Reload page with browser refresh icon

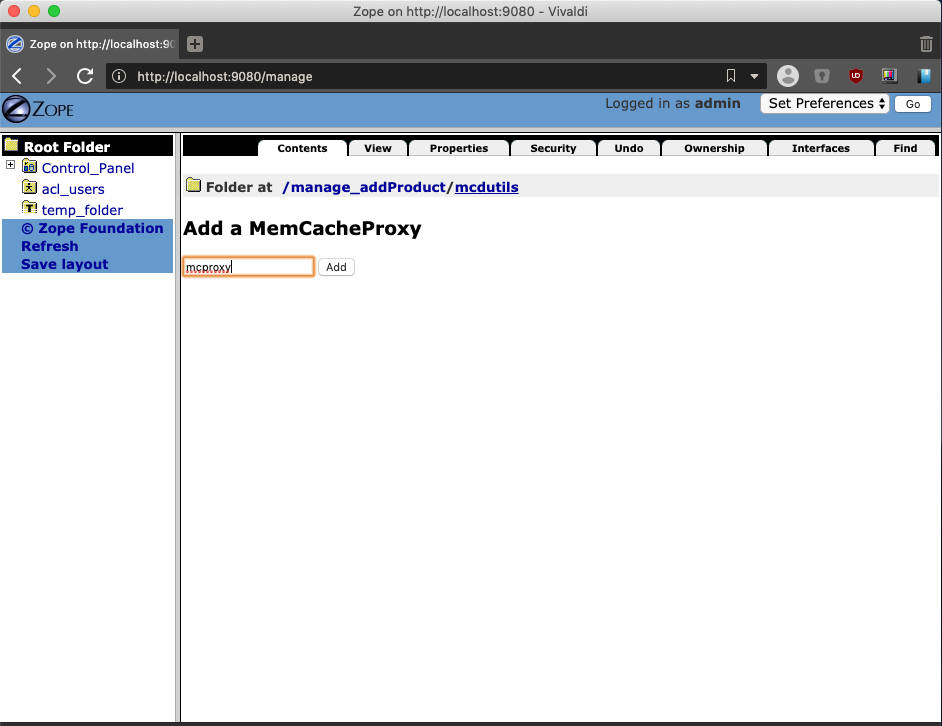(x=85, y=76)
